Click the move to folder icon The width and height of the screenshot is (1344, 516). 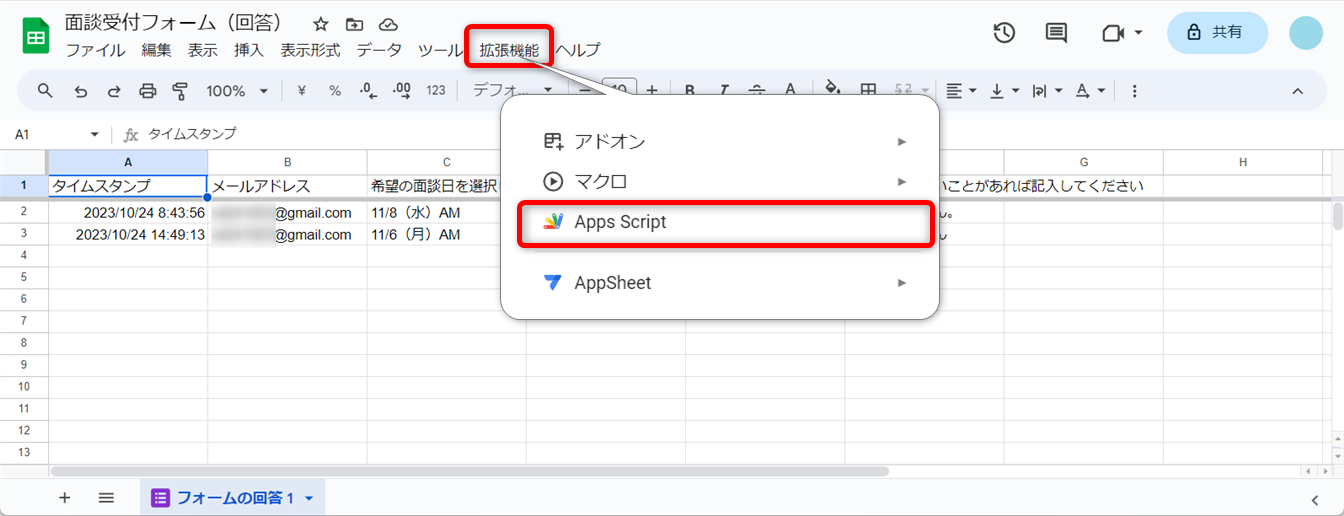coord(354,24)
